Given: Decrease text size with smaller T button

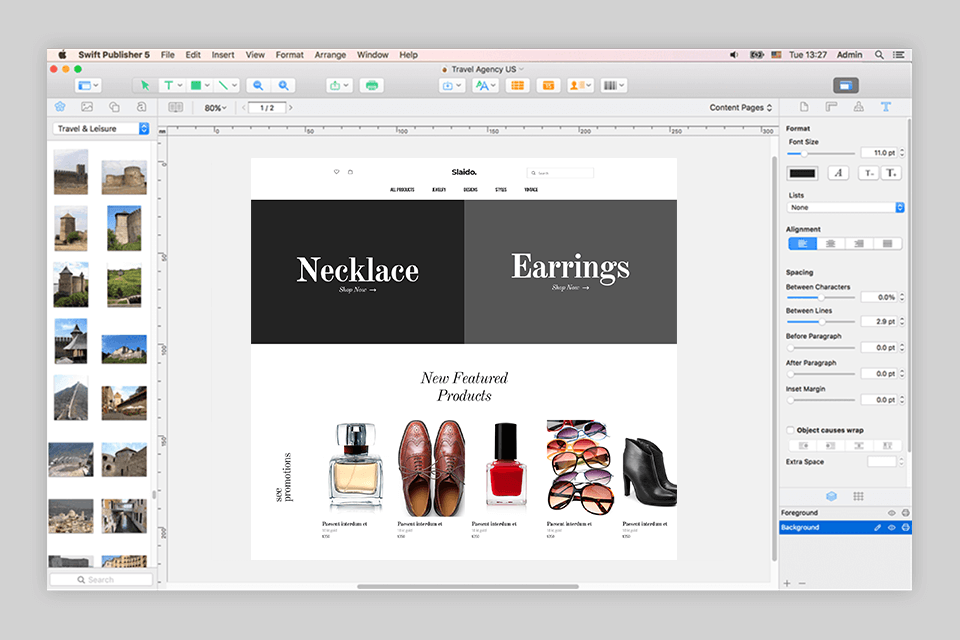Looking at the screenshot, I should click(x=868, y=173).
